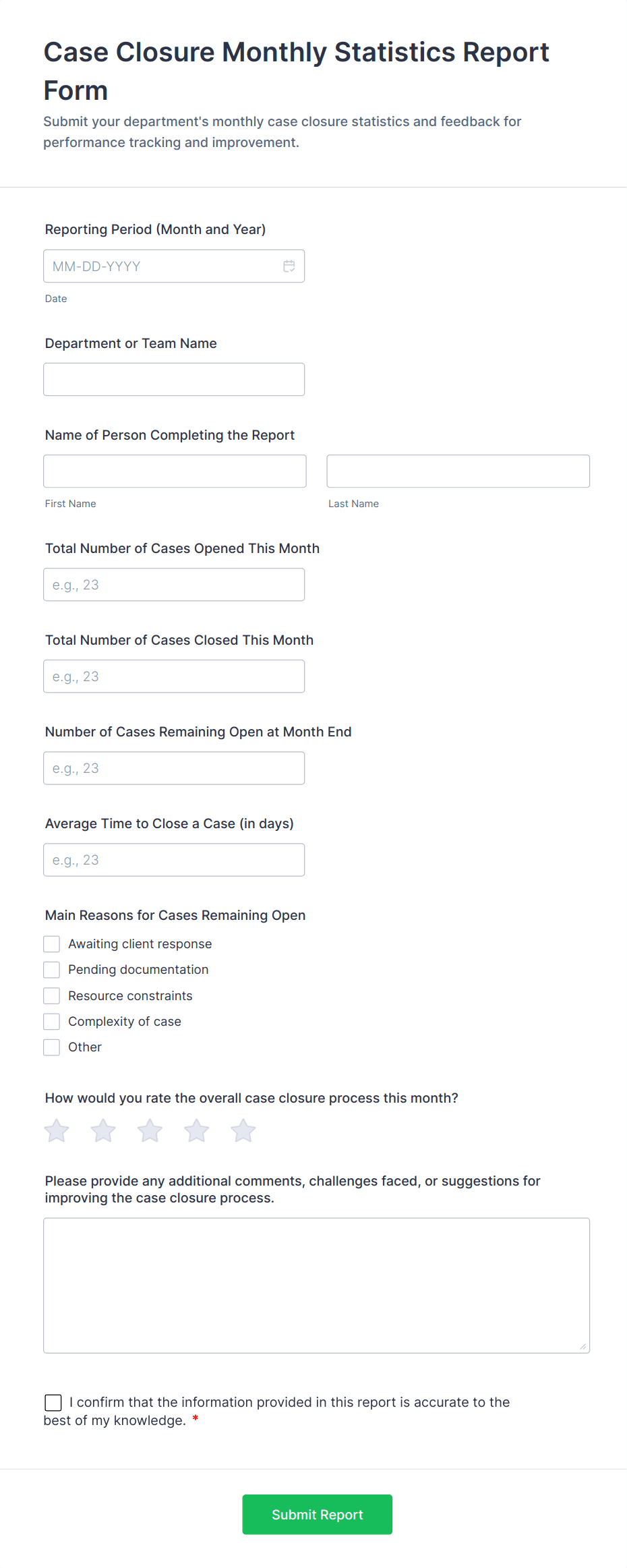627x1568 pixels.
Task: Rate the process one star
Action: (57, 1131)
